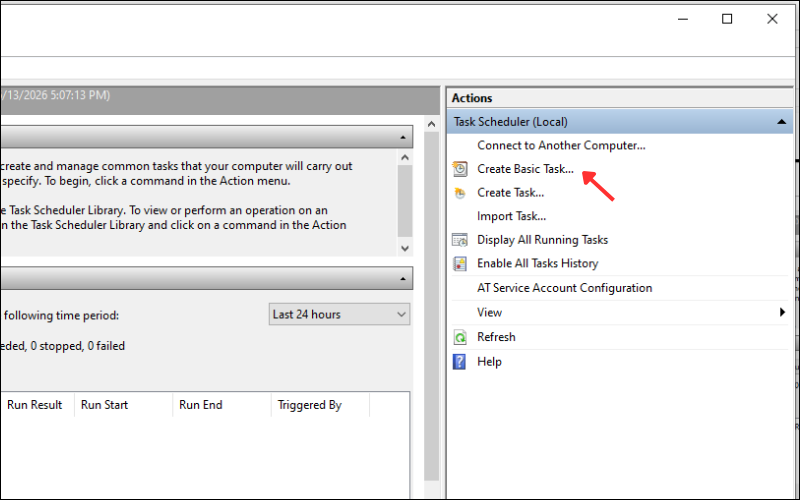Click the blue Help question mark icon

[459, 362]
